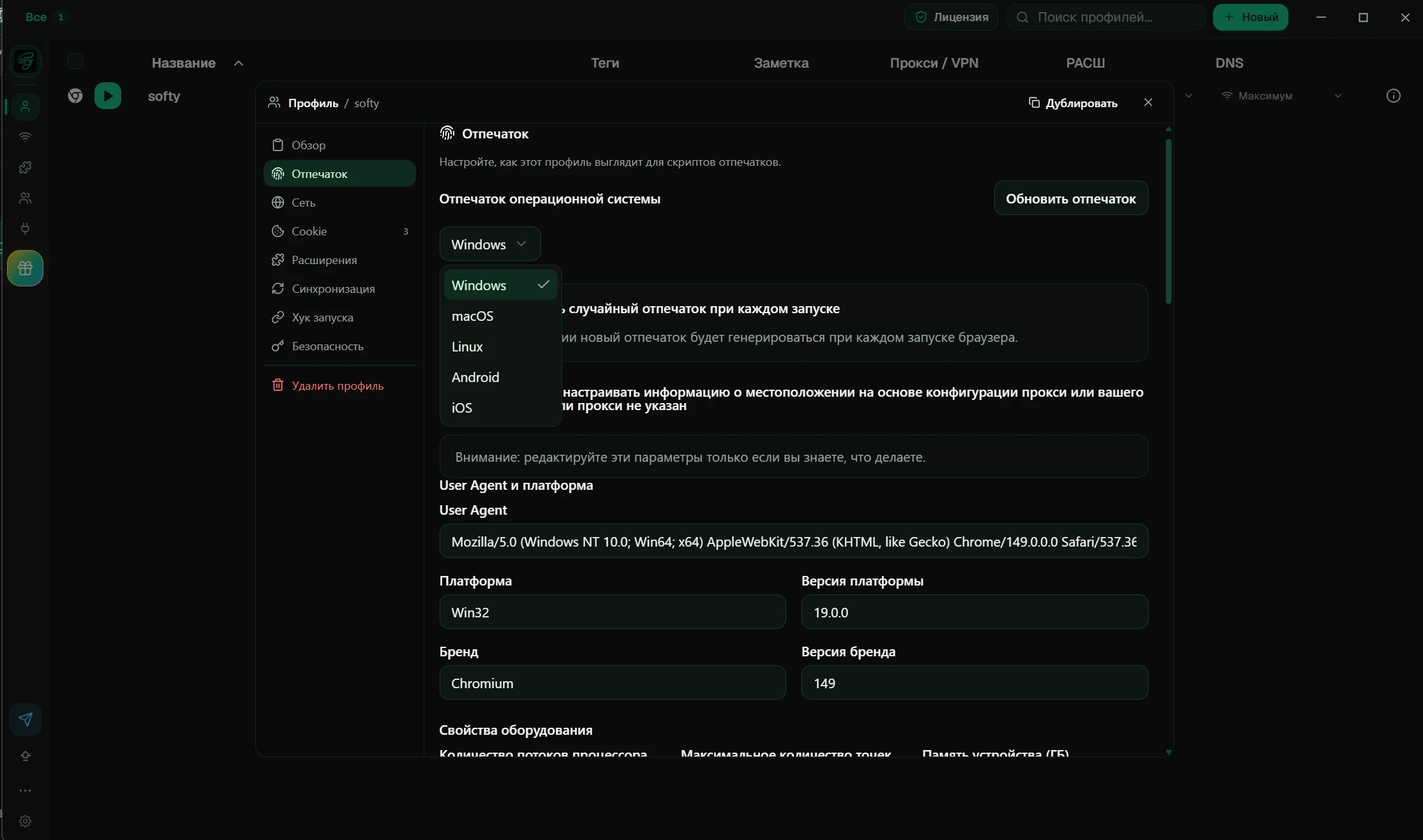Screen dimensions: 1423x840
Task: Click the Прокси / VPN column header
Action: coord(934,63)
